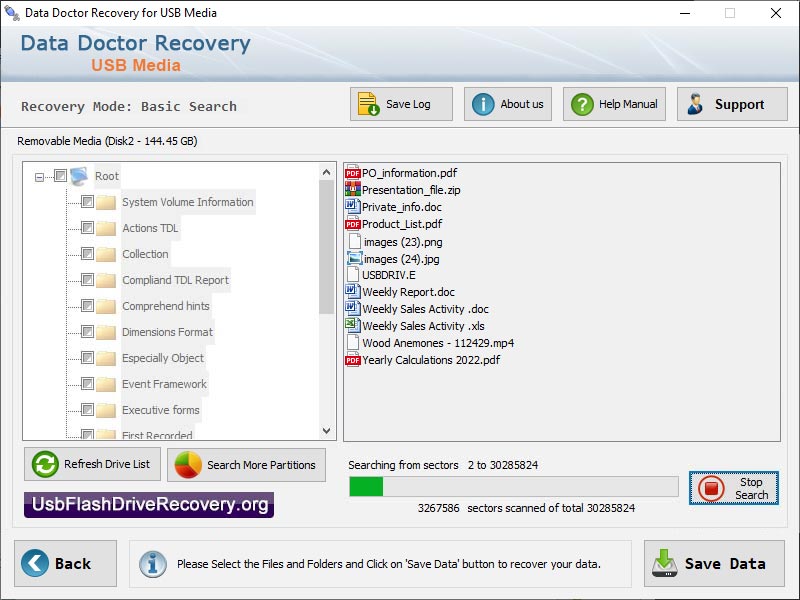
Task: Click the Save Log icon
Action: (x=368, y=102)
